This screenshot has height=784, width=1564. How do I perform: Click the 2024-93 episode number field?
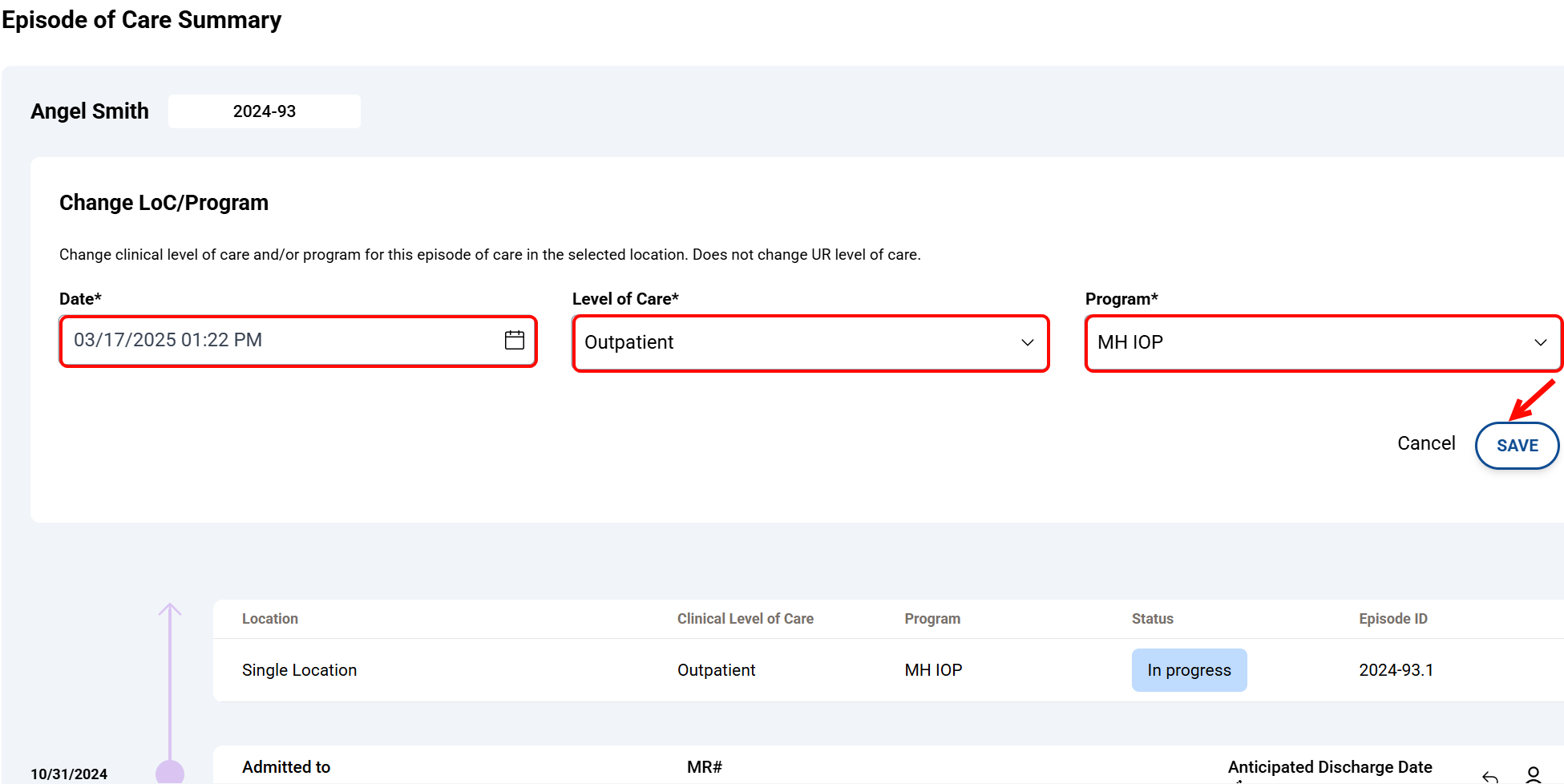pyautogui.click(x=264, y=111)
